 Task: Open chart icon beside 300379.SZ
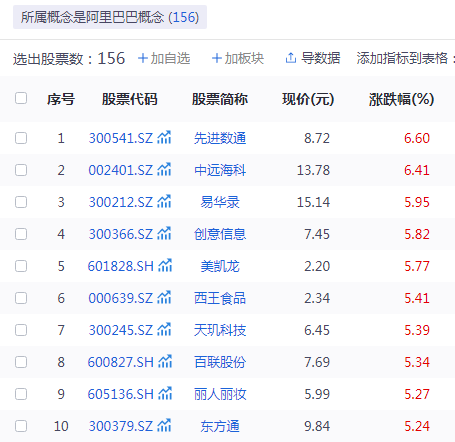click(x=164, y=425)
